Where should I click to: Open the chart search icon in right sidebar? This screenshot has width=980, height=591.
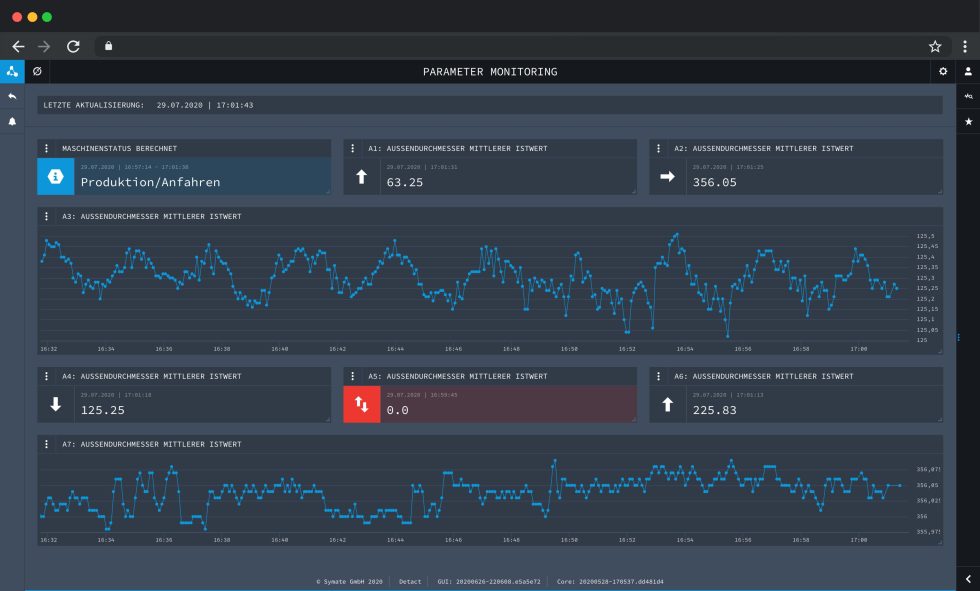968,96
